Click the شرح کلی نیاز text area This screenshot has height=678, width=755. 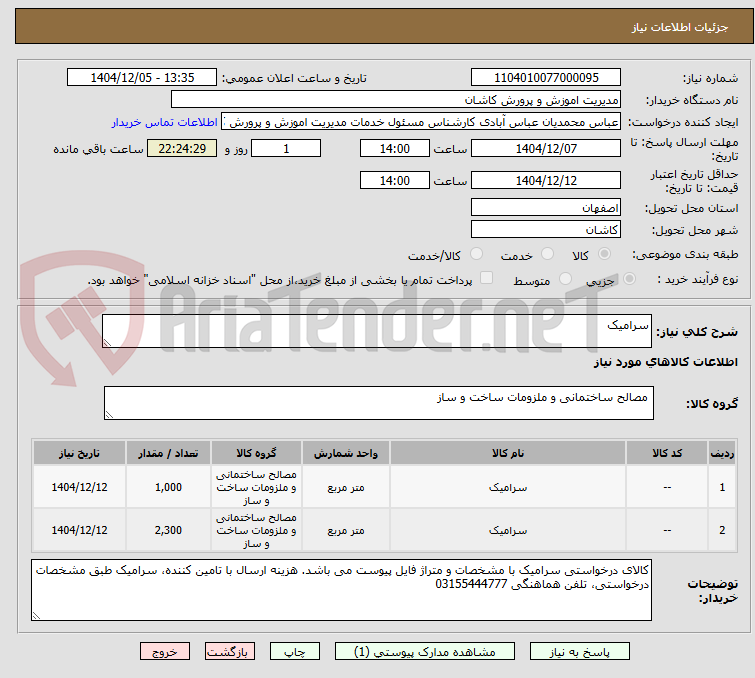pos(377,331)
